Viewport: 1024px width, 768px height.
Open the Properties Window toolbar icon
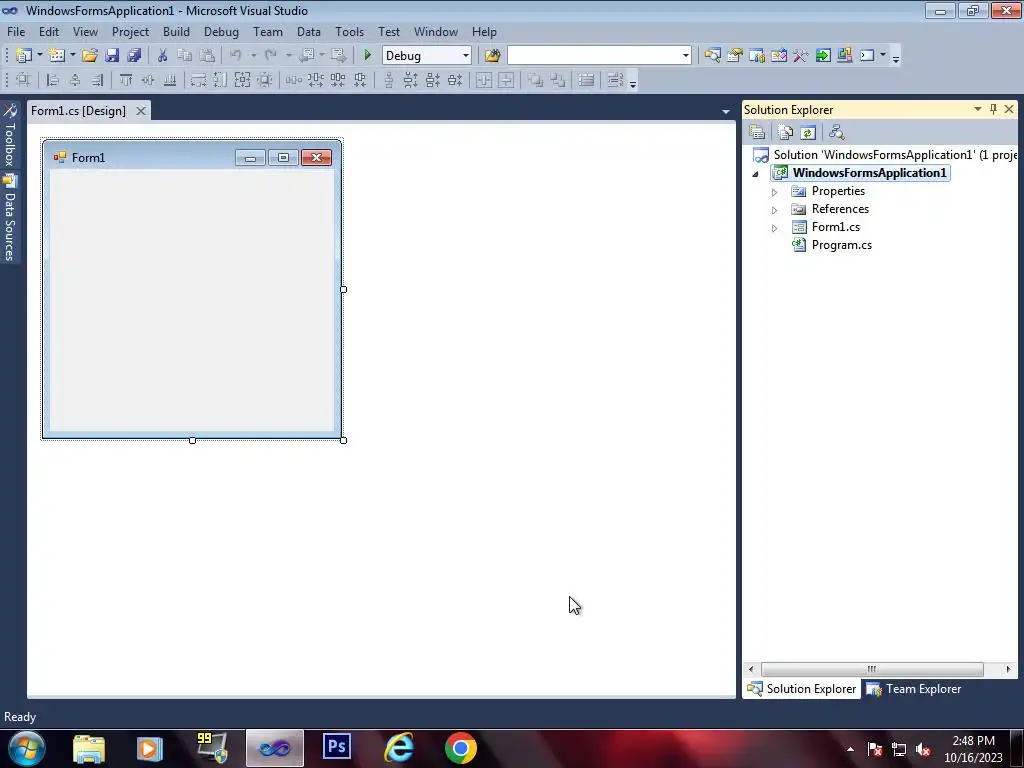735,56
